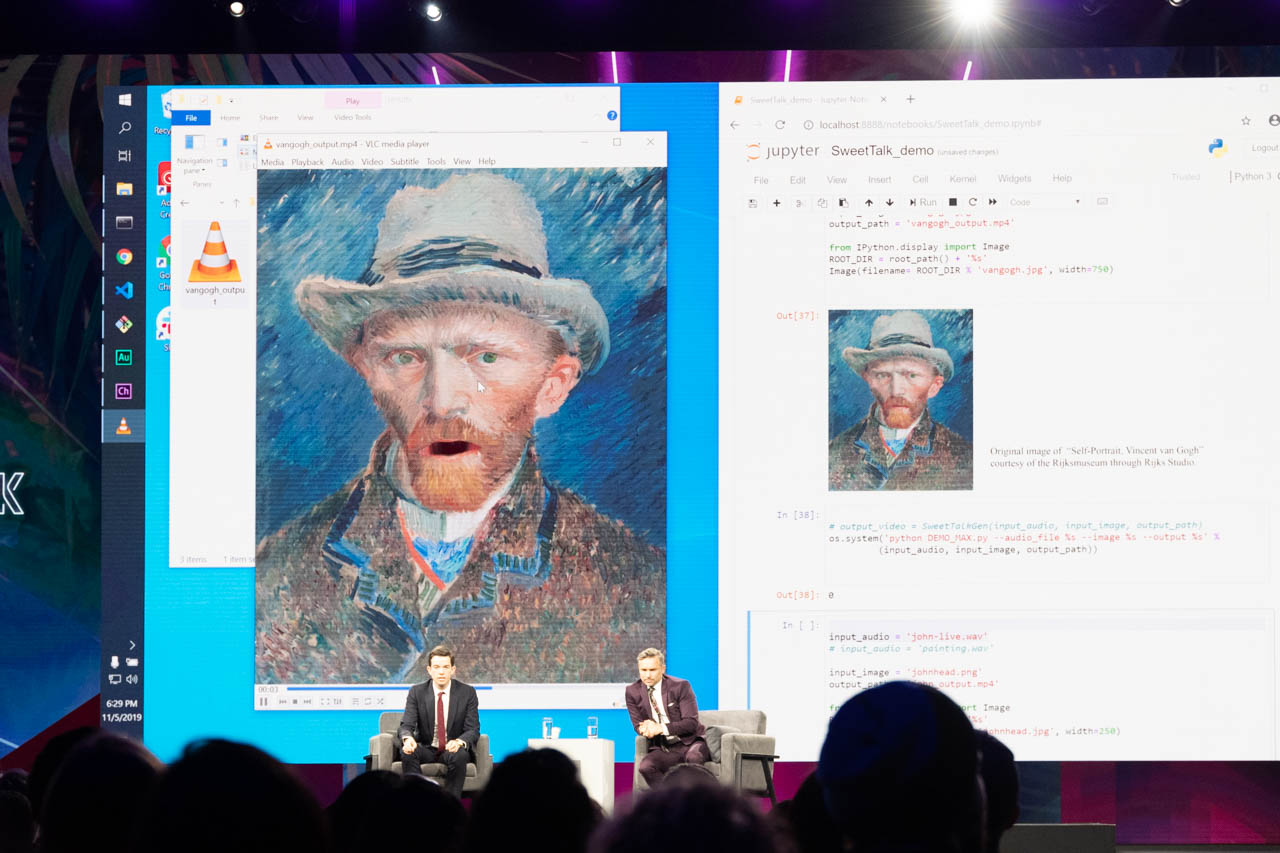Viewport: 1280px width, 853px height.
Task: Save the notebook with the save icon
Action: point(752,202)
